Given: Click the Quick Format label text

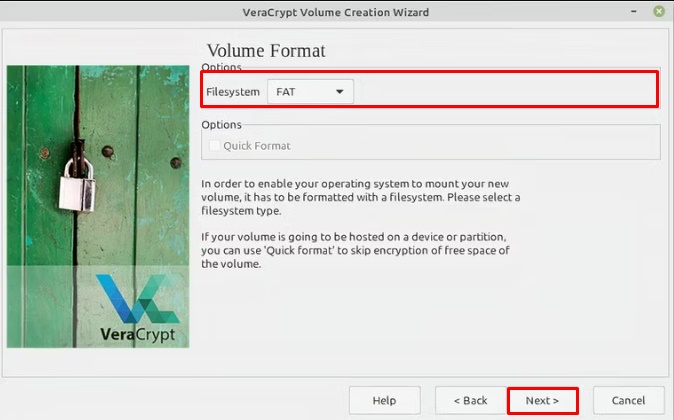Looking at the screenshot, I should [257, 146].
